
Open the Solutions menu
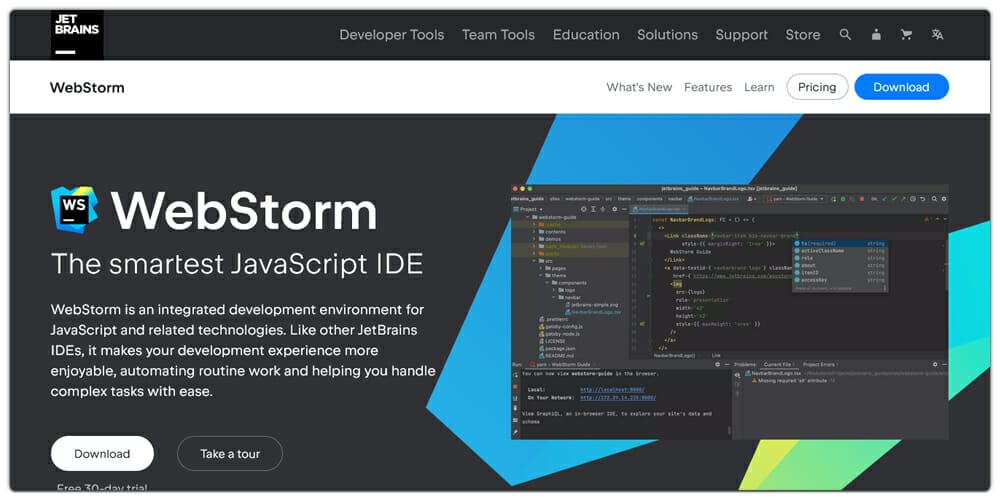[667, 35]
